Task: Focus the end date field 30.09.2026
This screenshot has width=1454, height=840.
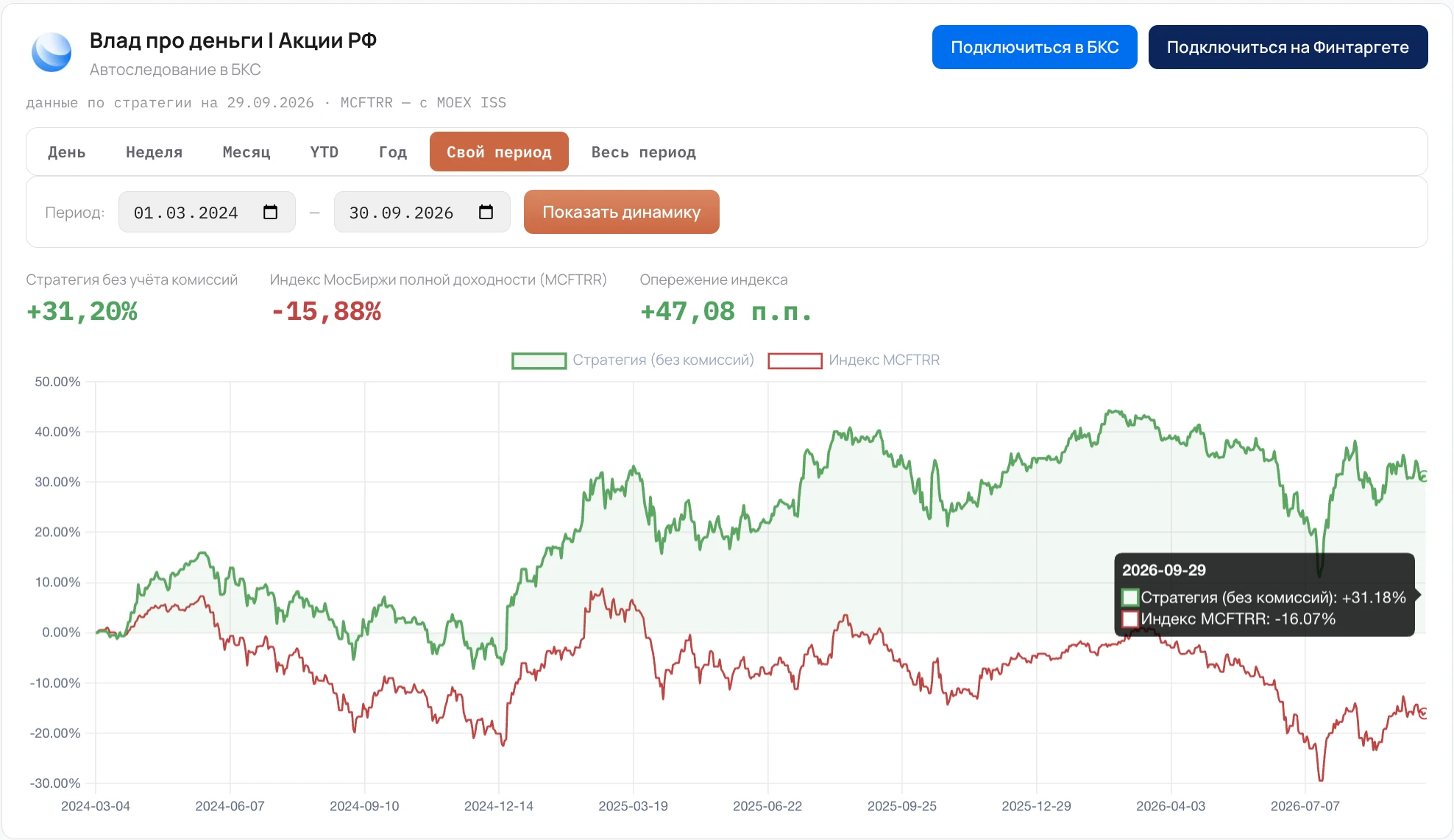Action: [422, 212]
